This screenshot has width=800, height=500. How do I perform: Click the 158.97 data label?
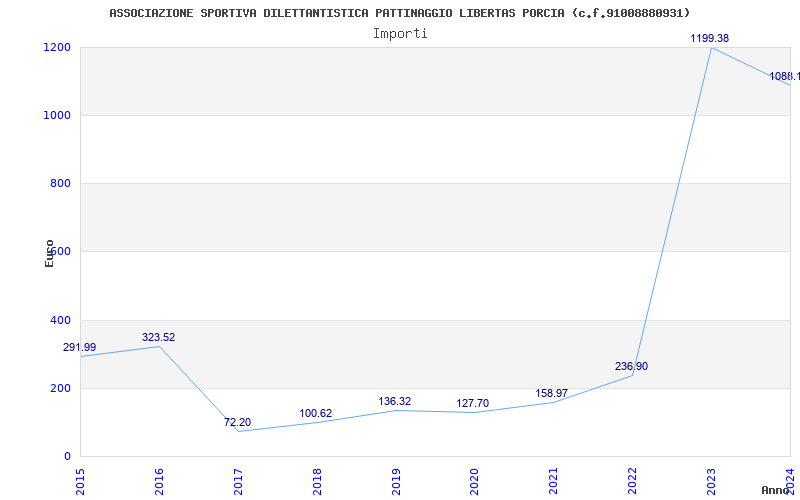click(552, 393)
